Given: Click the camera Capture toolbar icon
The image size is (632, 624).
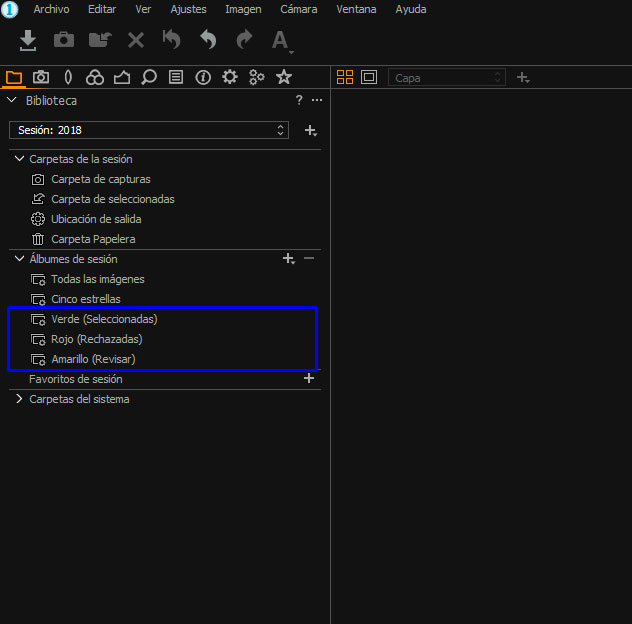Looking at the screenshot, I should 64,40.
